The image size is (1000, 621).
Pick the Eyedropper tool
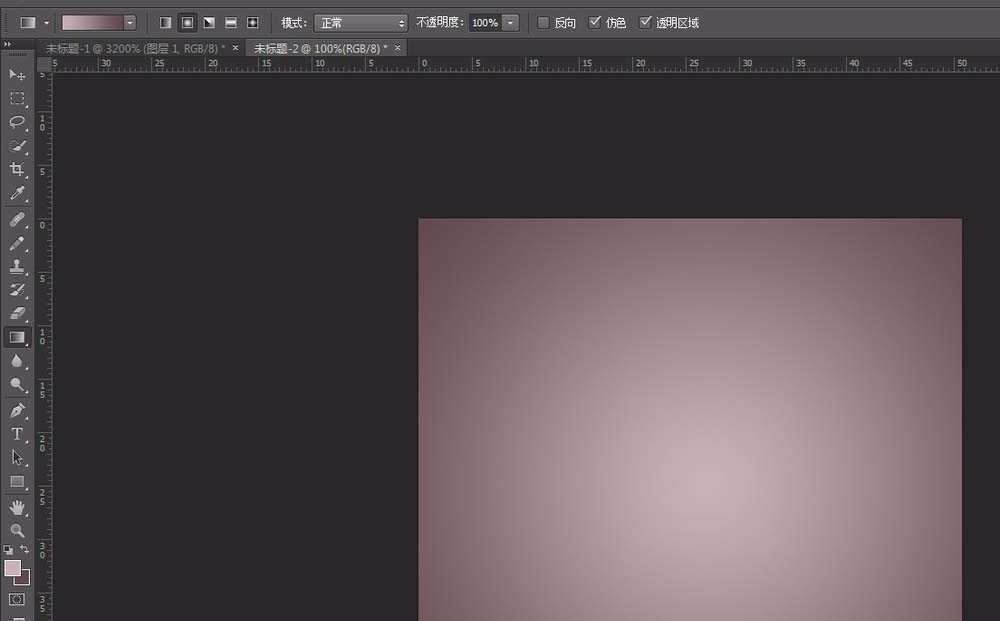pos(17,194)
